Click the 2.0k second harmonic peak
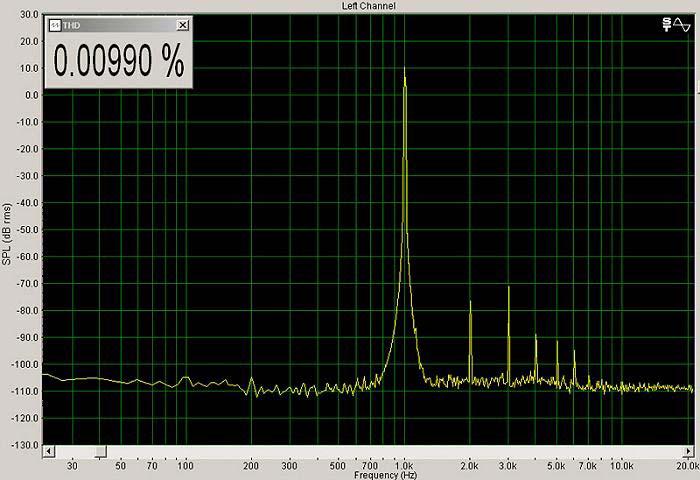The width and height of the screenshot is (700, 480). 470,302
